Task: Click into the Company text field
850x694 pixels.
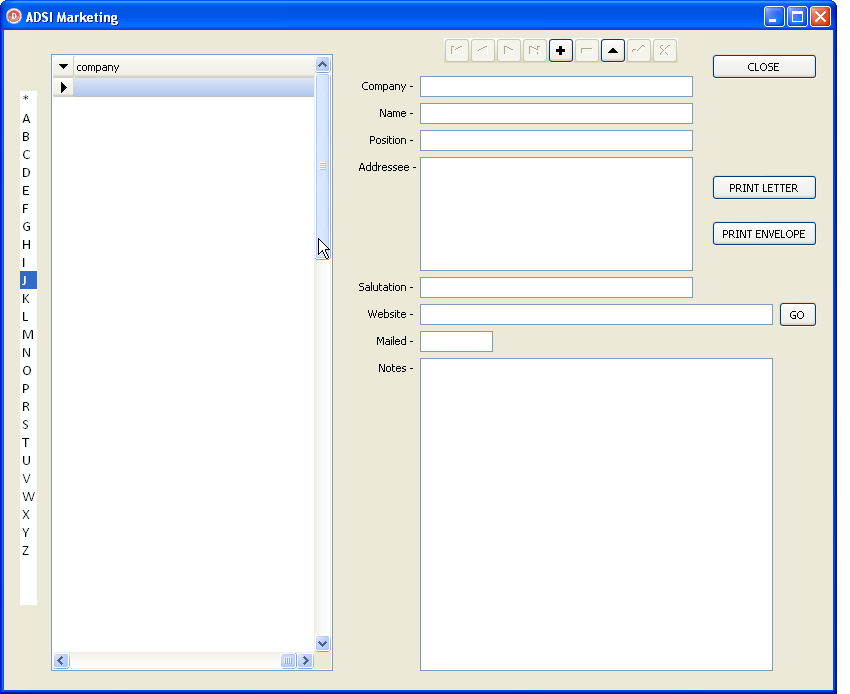Action: [556, 87]
